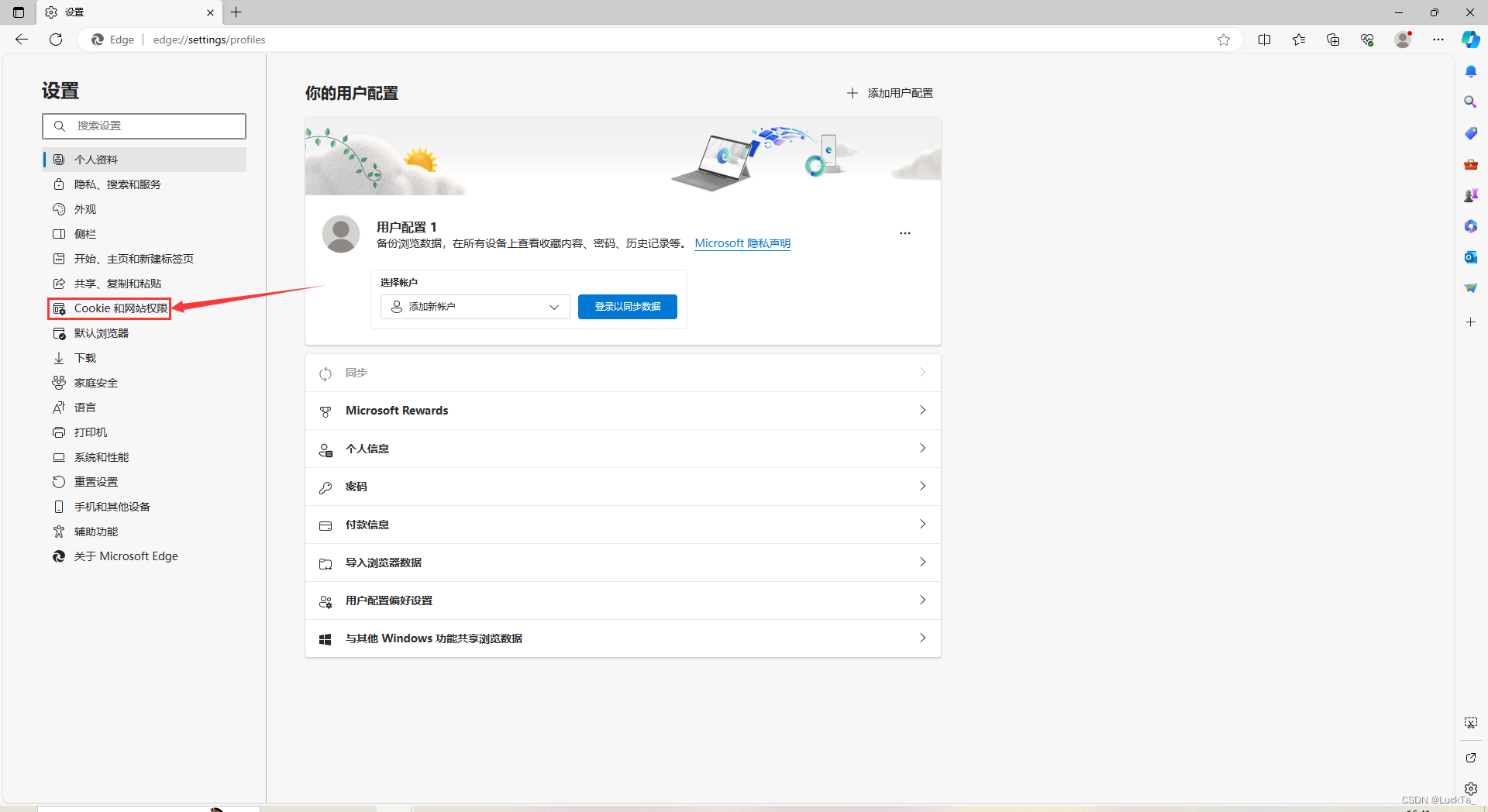The image size is (1488, 812).
Task: Click the browser profile avatar icon
Action: pyautogui.click(x=1403, y=40)
